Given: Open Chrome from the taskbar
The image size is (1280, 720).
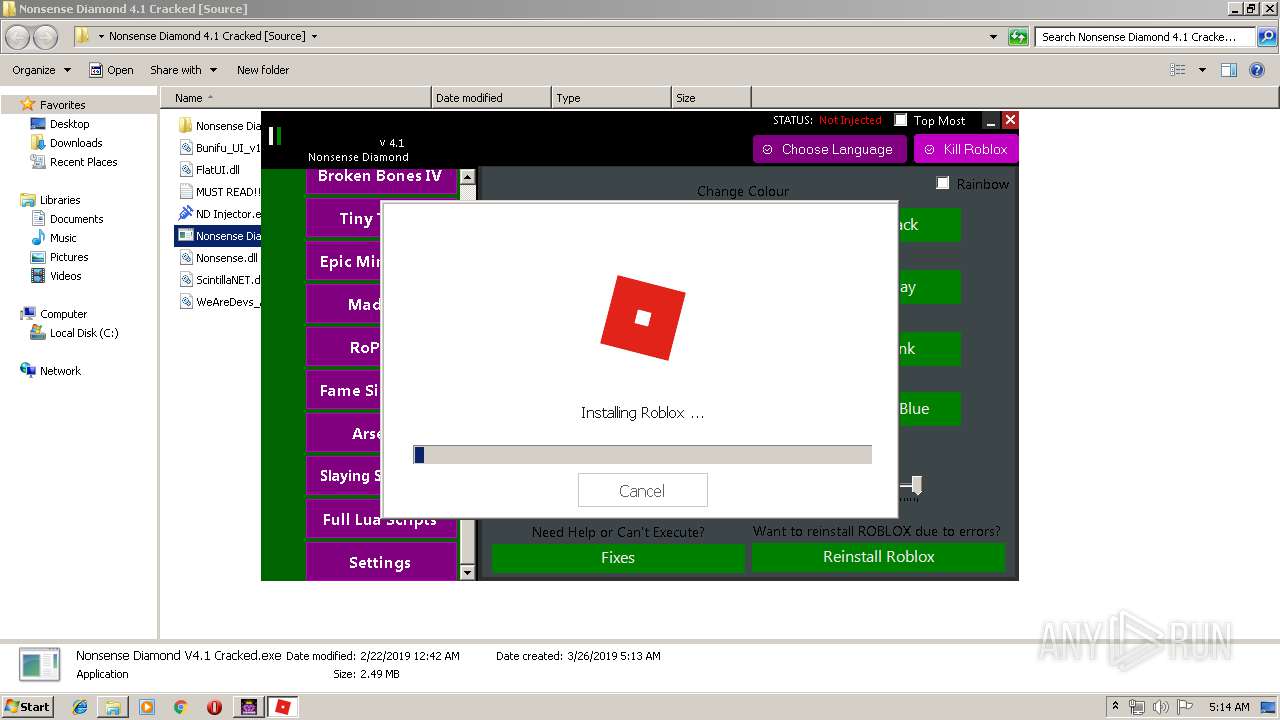Looking at the screenshot, I should pyautogui.click(x=180, y=707).
